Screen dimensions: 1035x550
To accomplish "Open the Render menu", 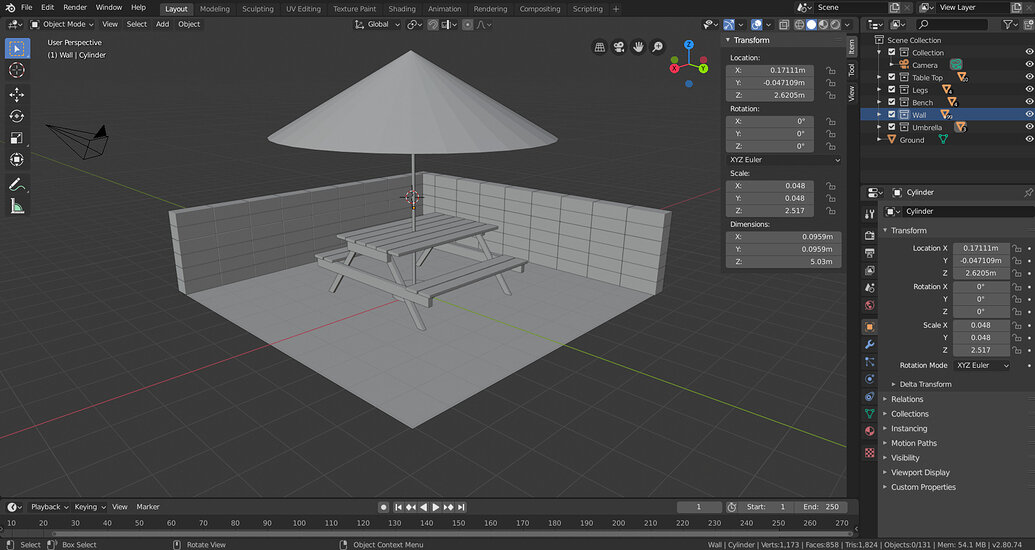I will pos(75,7).
